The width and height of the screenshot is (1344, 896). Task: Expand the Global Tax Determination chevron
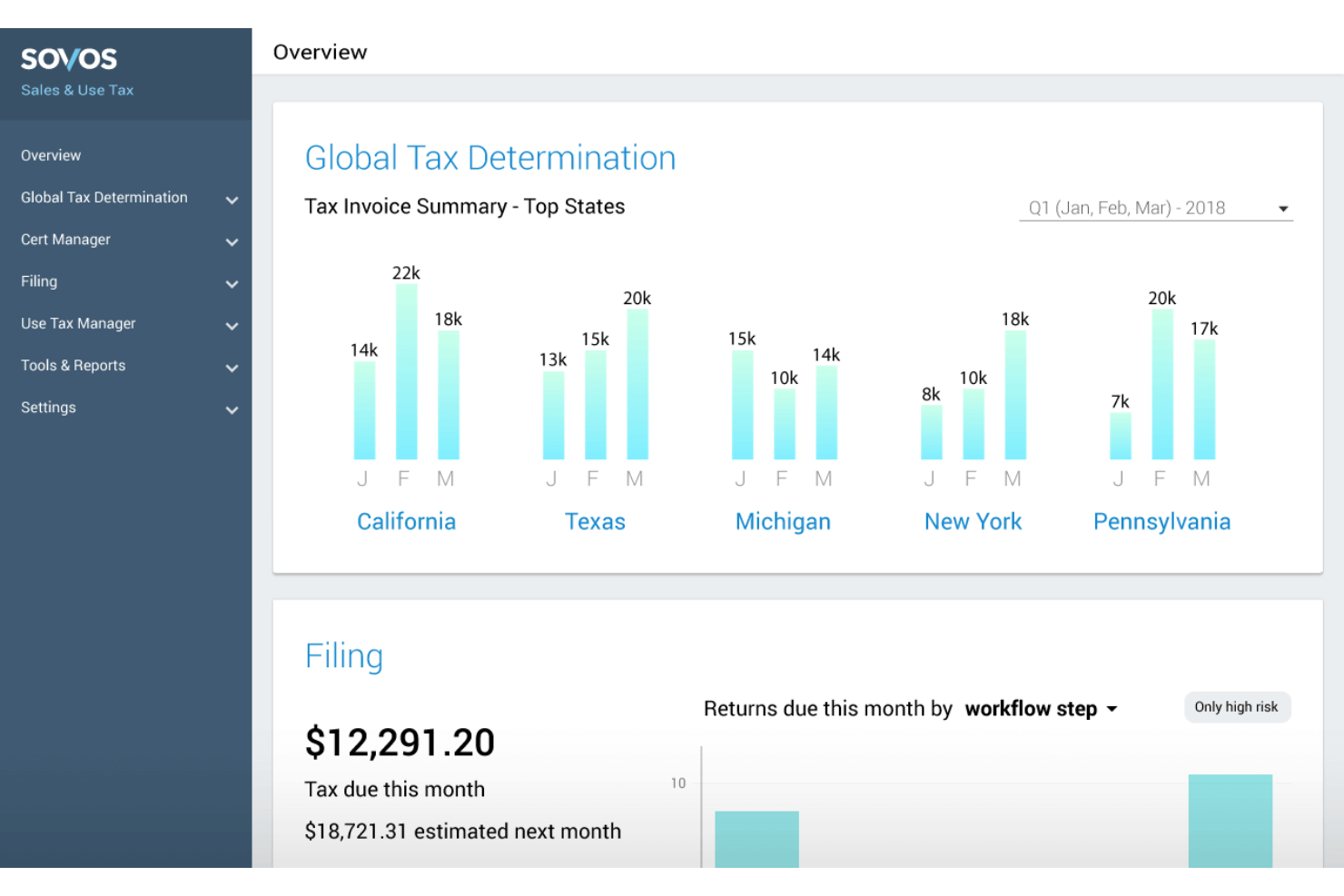click(232, 200)
